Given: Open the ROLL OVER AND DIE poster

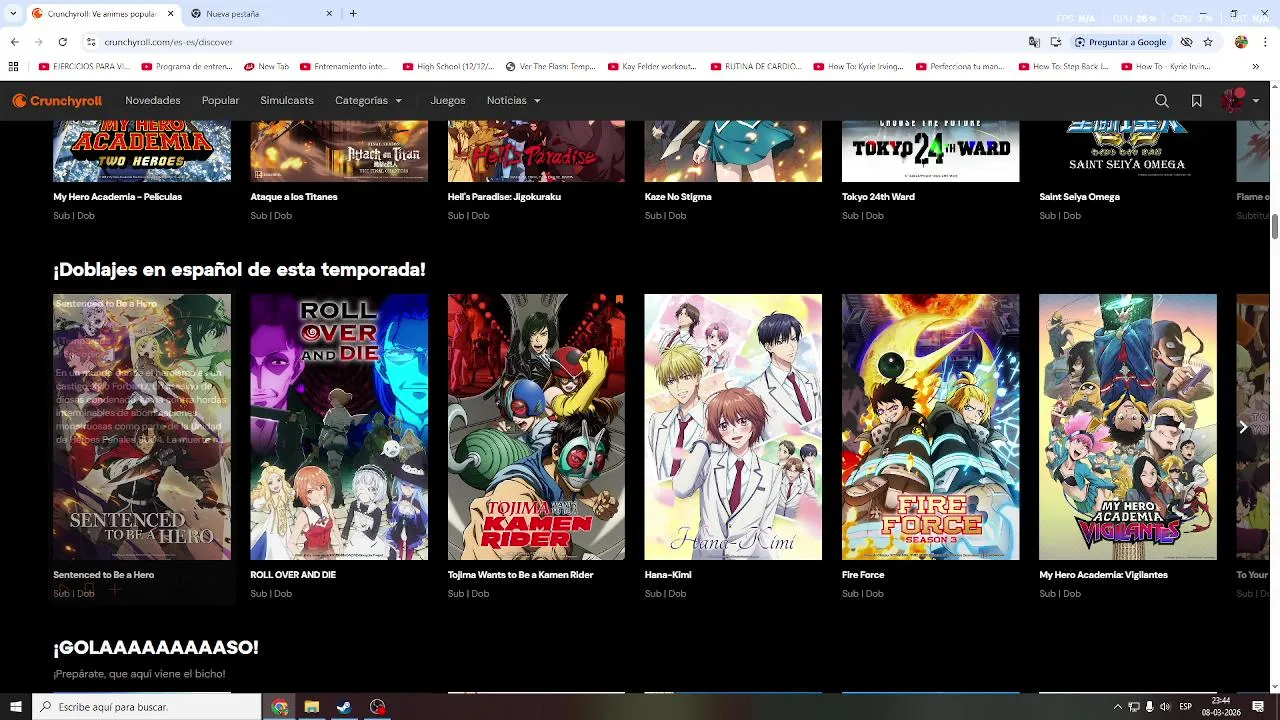Looking at the screenshot, I should pyautogui.click(x=339, y=427).
